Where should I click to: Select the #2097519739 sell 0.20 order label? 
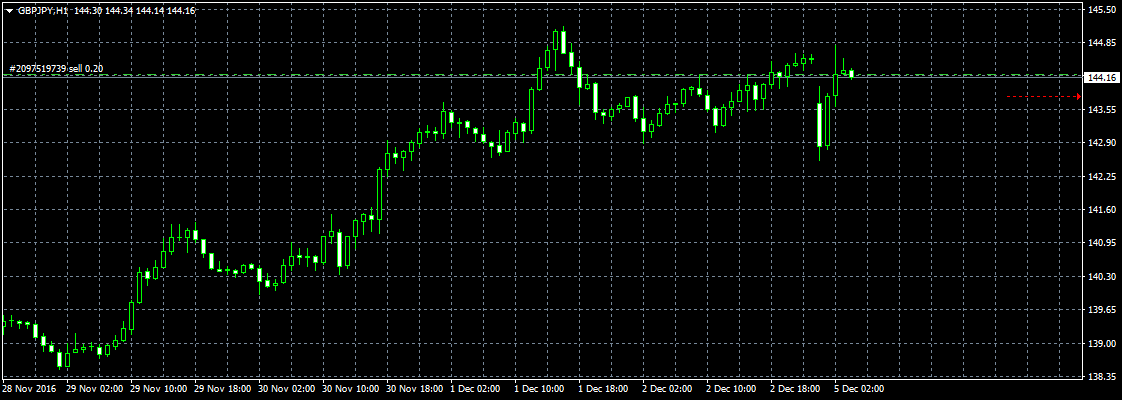(x=56, y=69)
